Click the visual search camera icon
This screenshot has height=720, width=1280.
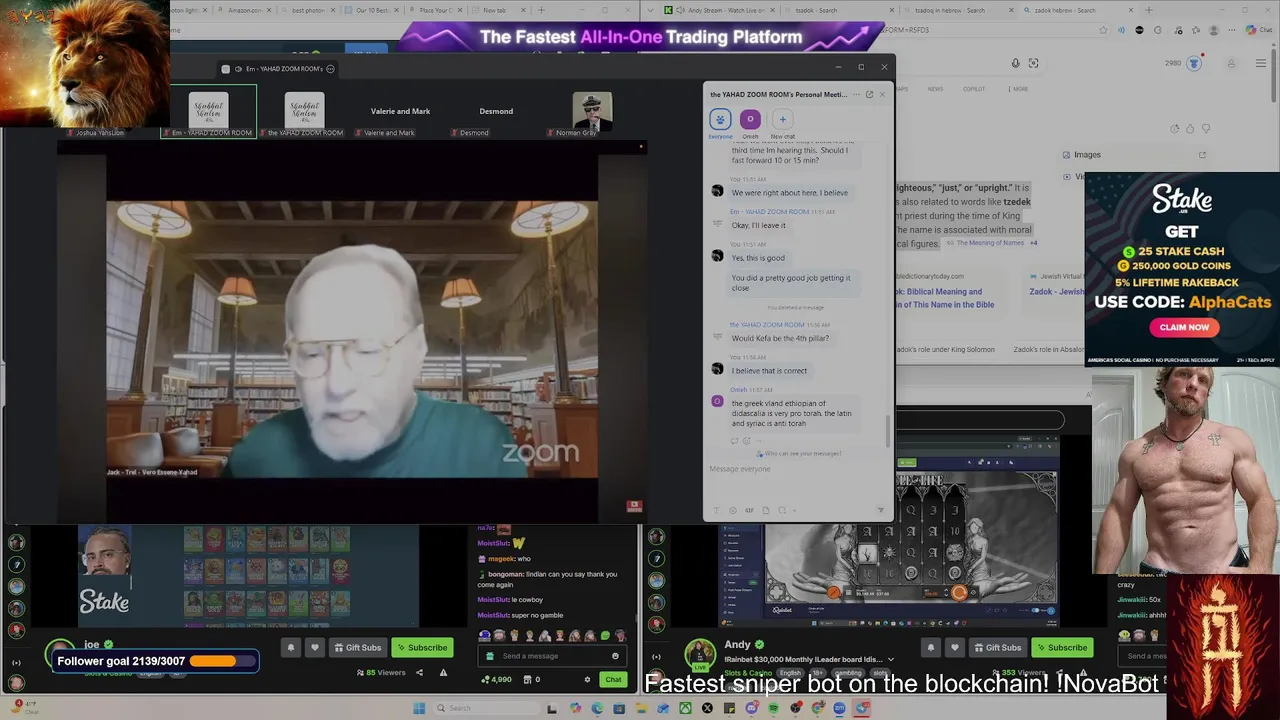click(x=1034, y=63)
